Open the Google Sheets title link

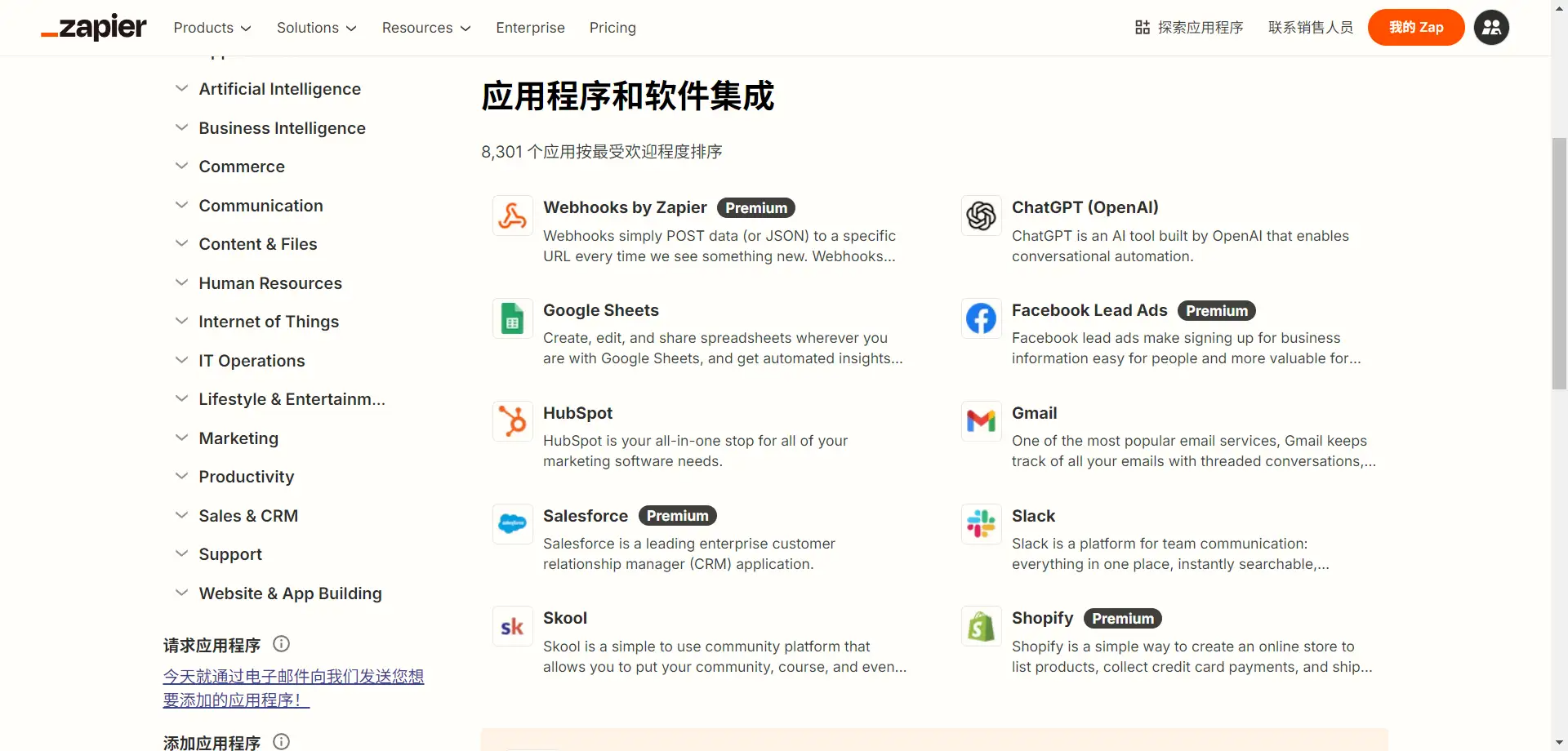[601, 310]
